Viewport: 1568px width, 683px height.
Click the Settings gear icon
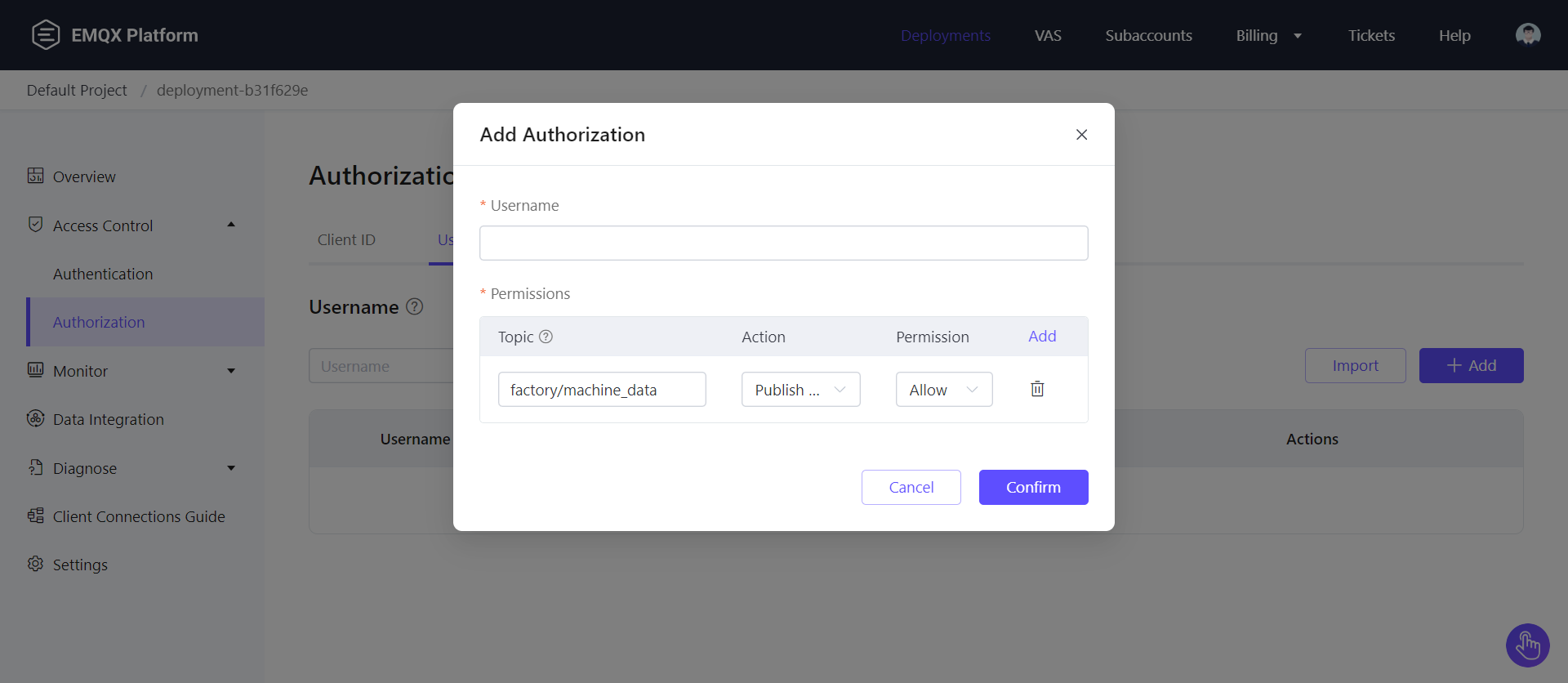tap(35, 564)
